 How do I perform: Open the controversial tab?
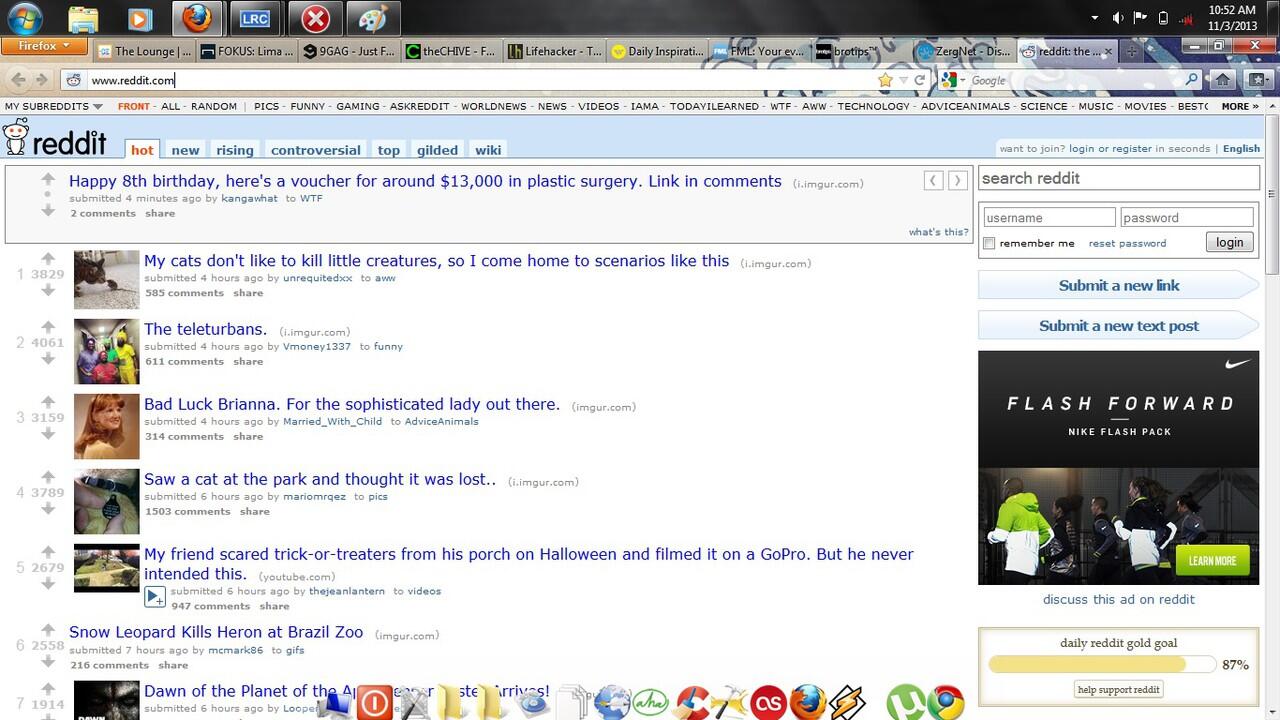pyautogui.click(x=315, y=150)
